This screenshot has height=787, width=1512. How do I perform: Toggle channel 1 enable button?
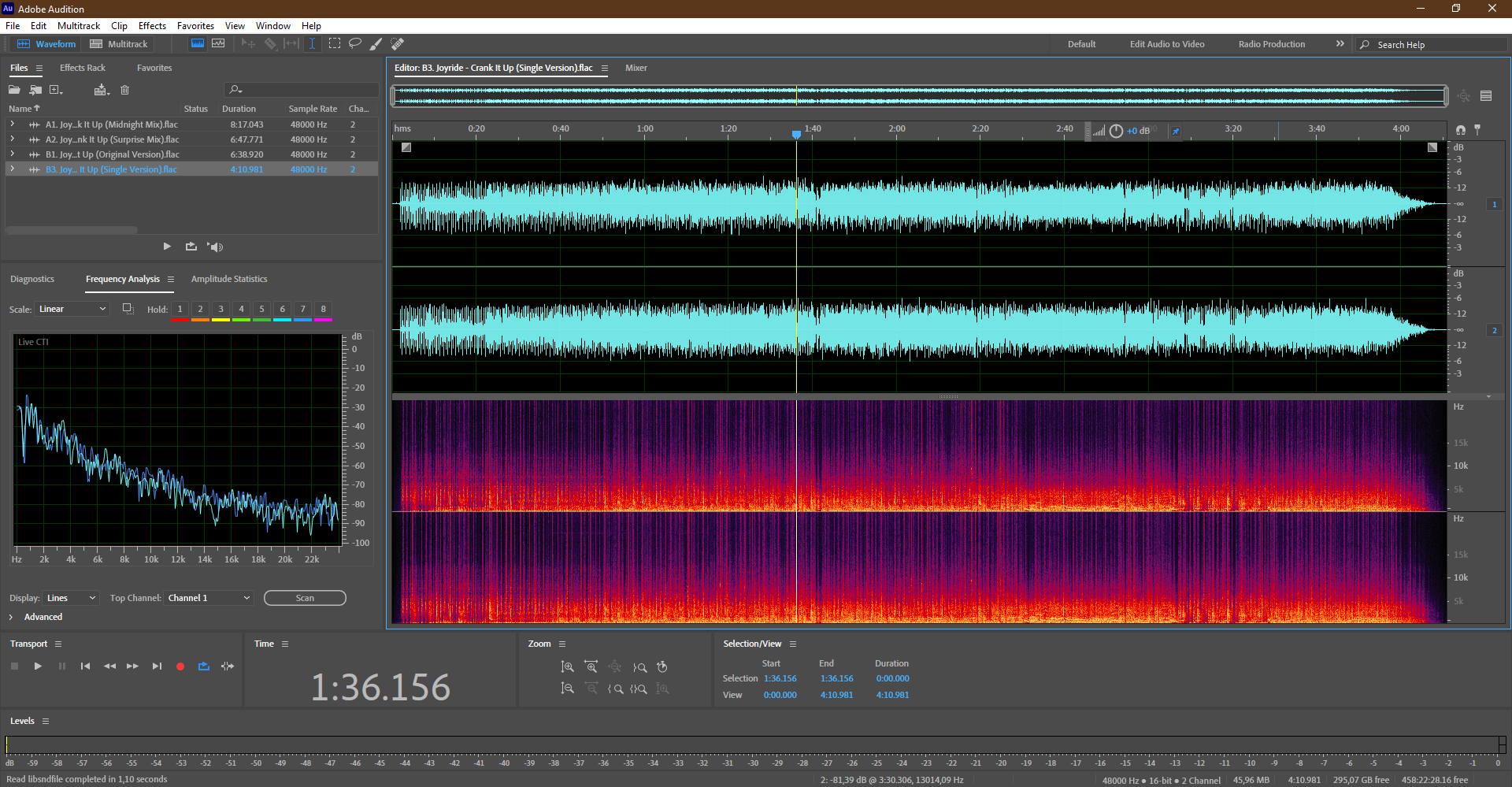[1494, 204]
